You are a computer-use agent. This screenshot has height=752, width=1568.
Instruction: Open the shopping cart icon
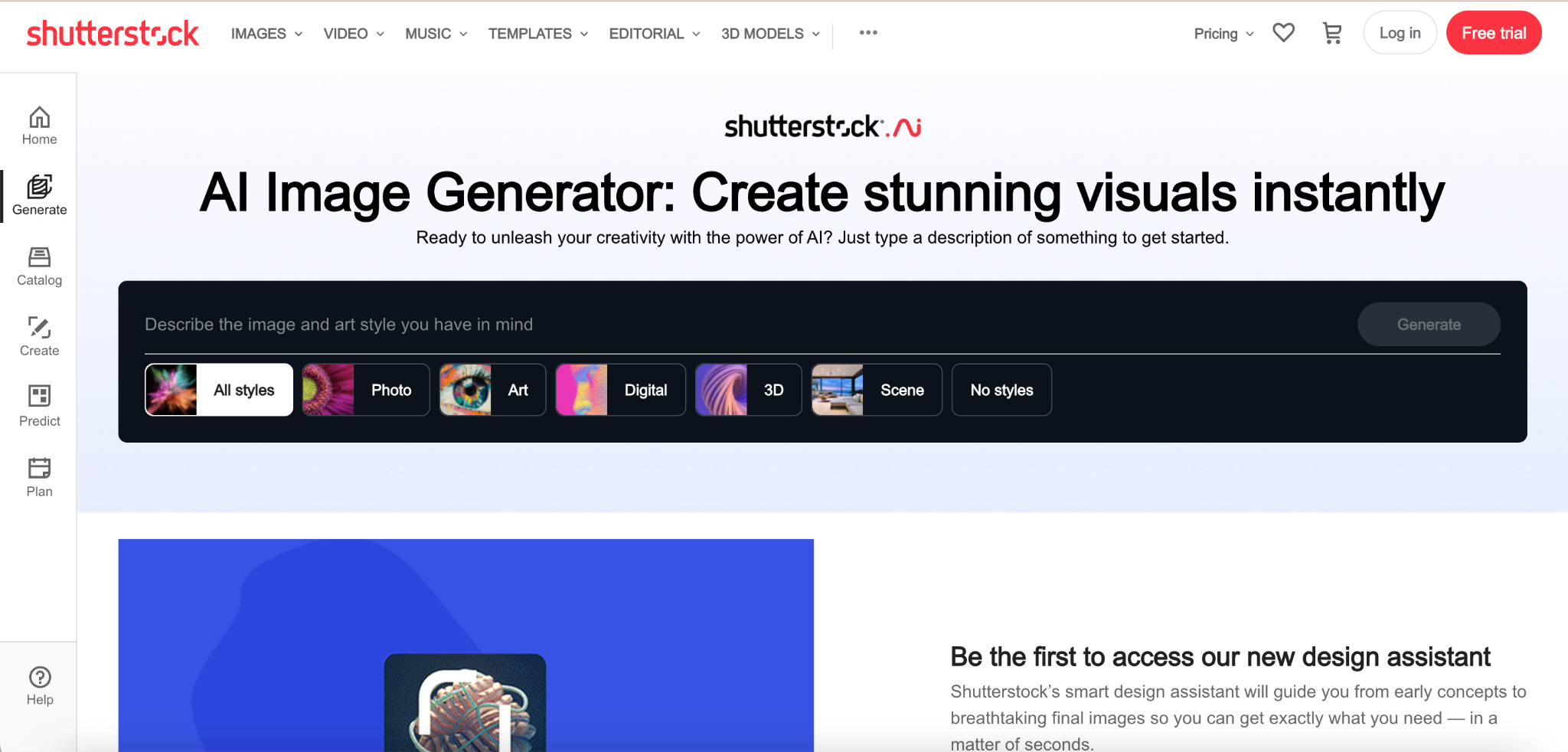[1332, 33]
